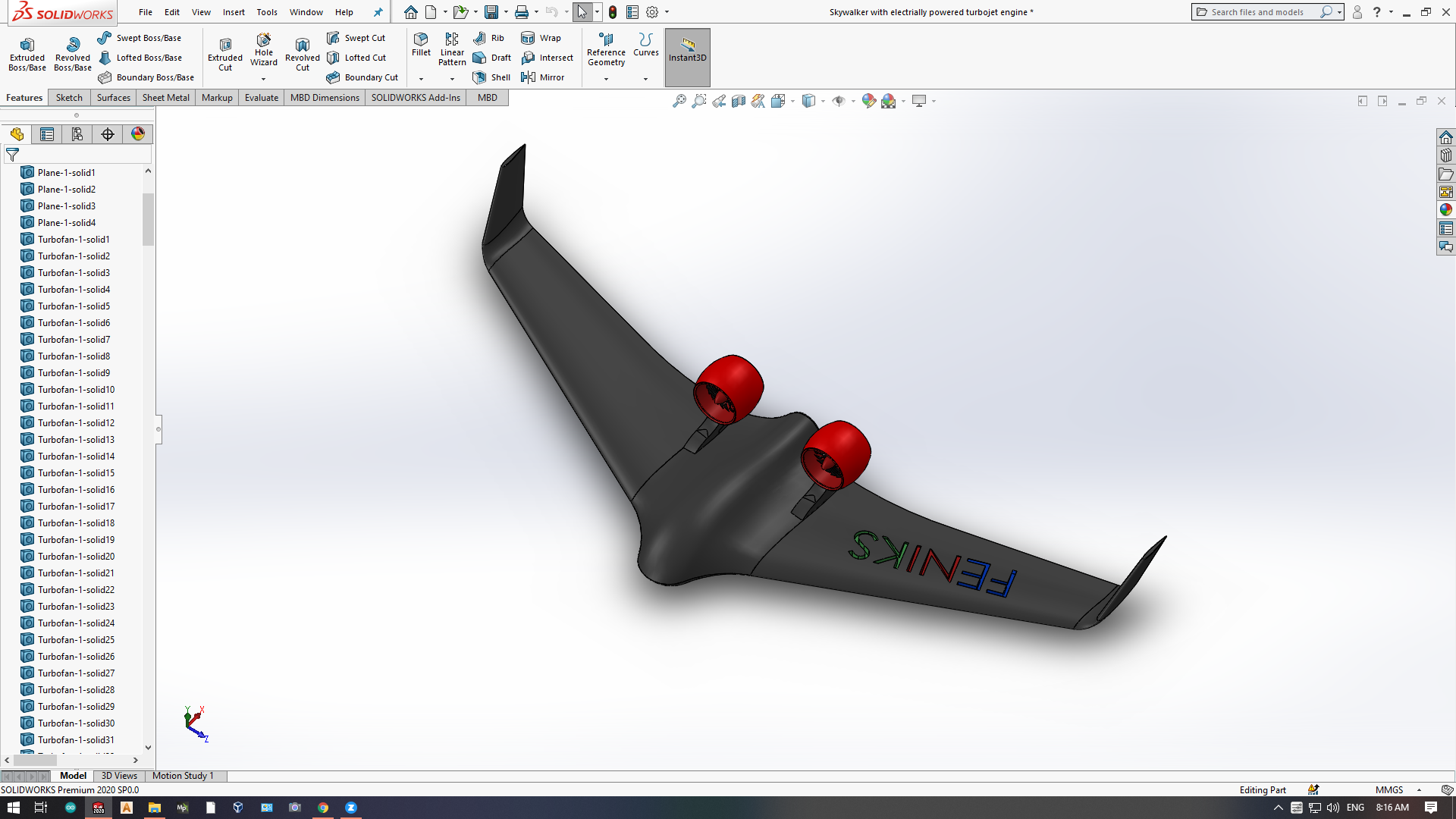This screenshot has height=819, width=1456.
Task: Open the SOLIDWORKS Forum task pane icon
Action: click(x=1445, y=246)
